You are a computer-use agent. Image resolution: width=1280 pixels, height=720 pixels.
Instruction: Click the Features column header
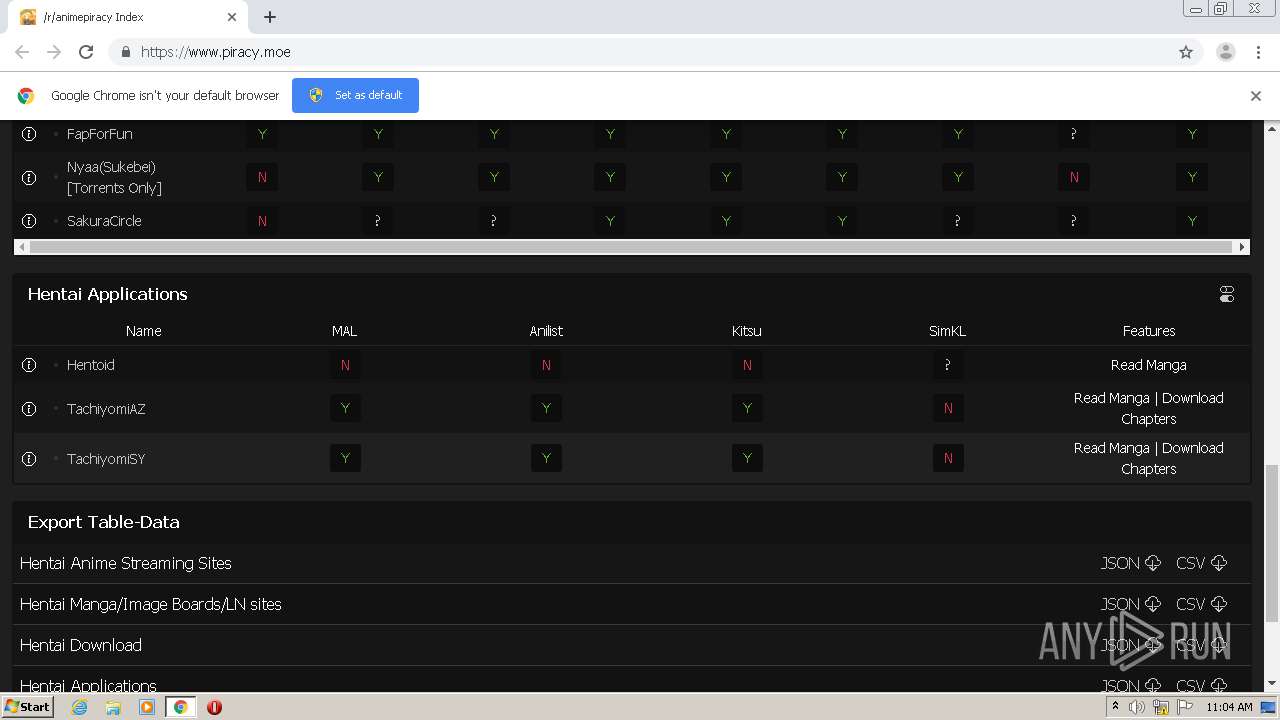pyautogui.click(x=1149, y=331)
